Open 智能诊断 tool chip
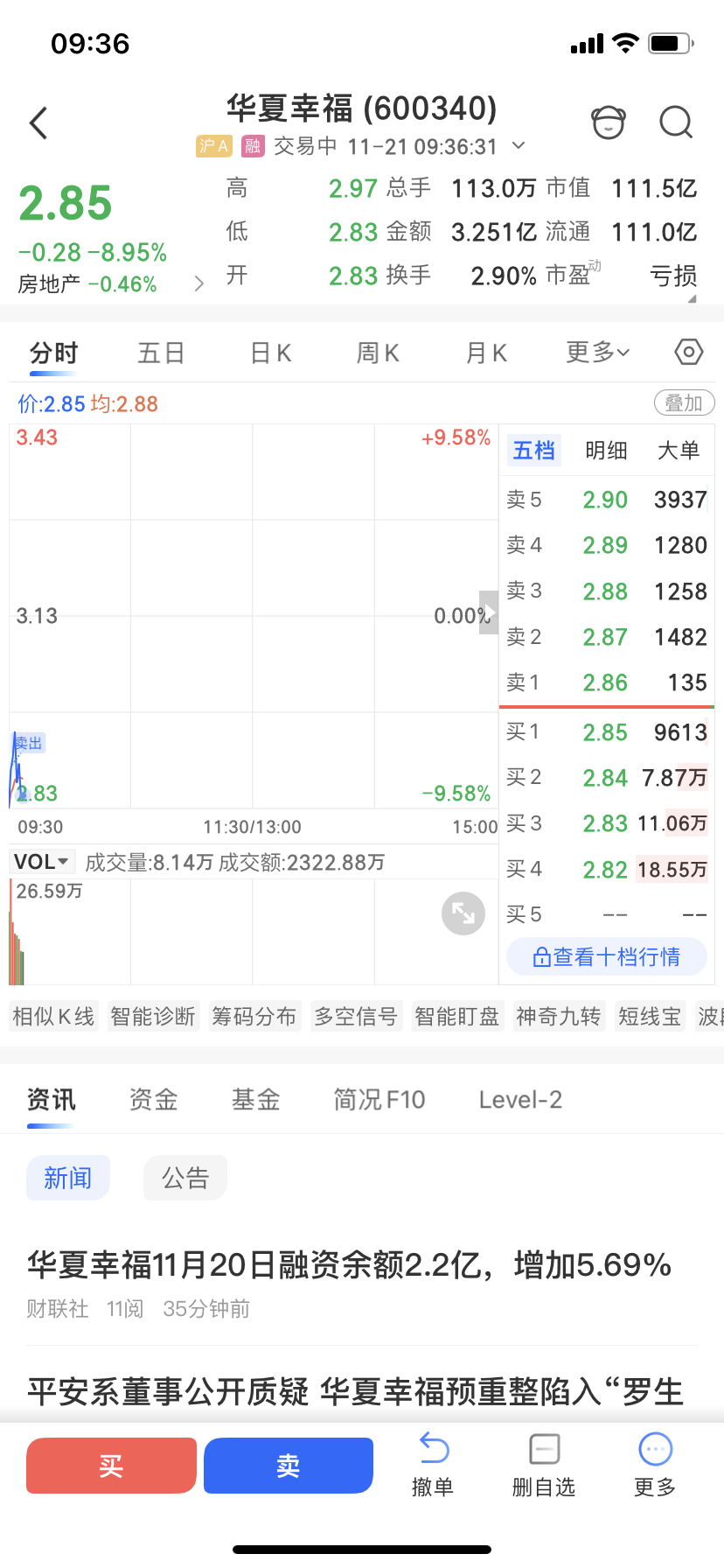 point(153,1016)
